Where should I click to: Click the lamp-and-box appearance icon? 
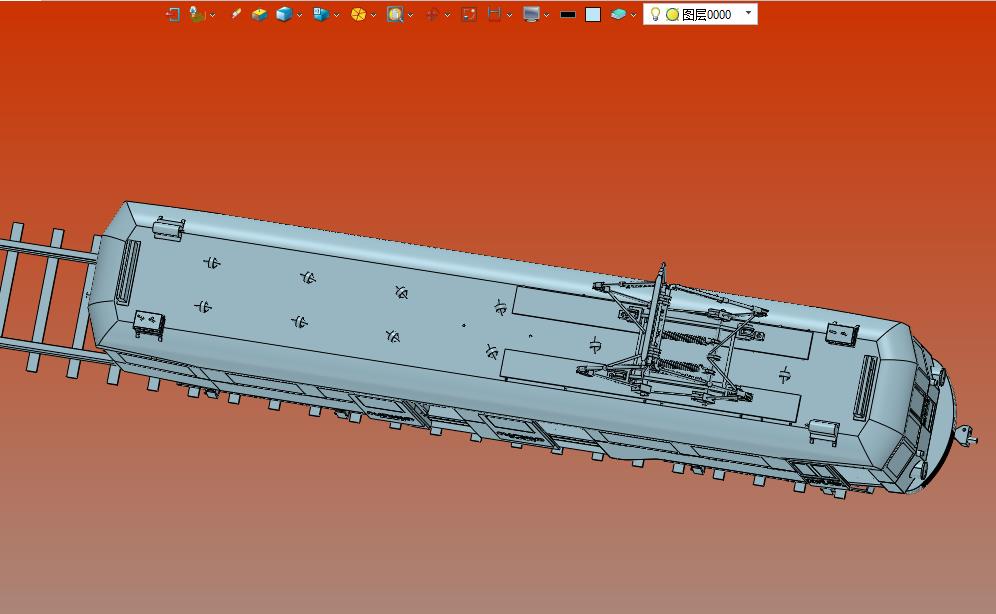click(197, 15)
